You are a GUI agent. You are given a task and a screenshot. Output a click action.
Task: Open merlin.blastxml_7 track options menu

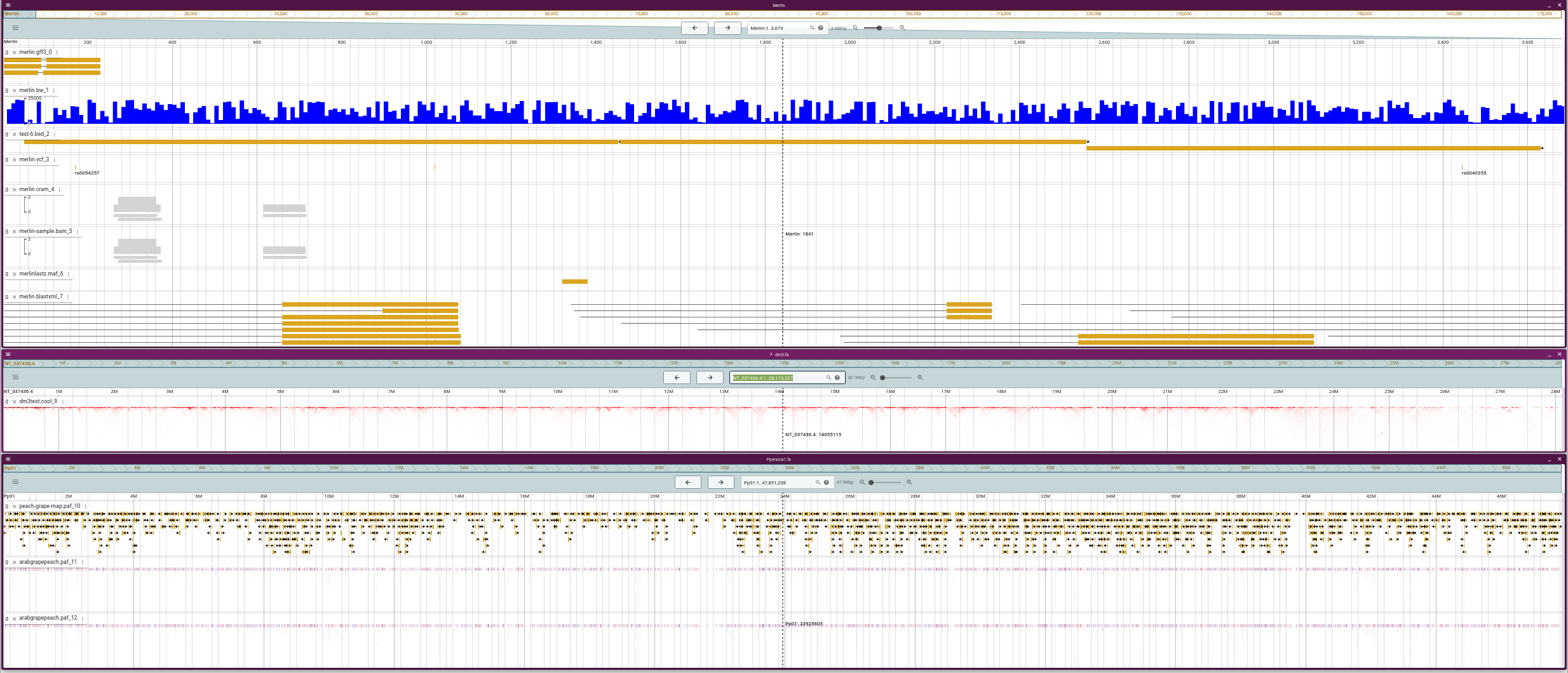point(68,297)
